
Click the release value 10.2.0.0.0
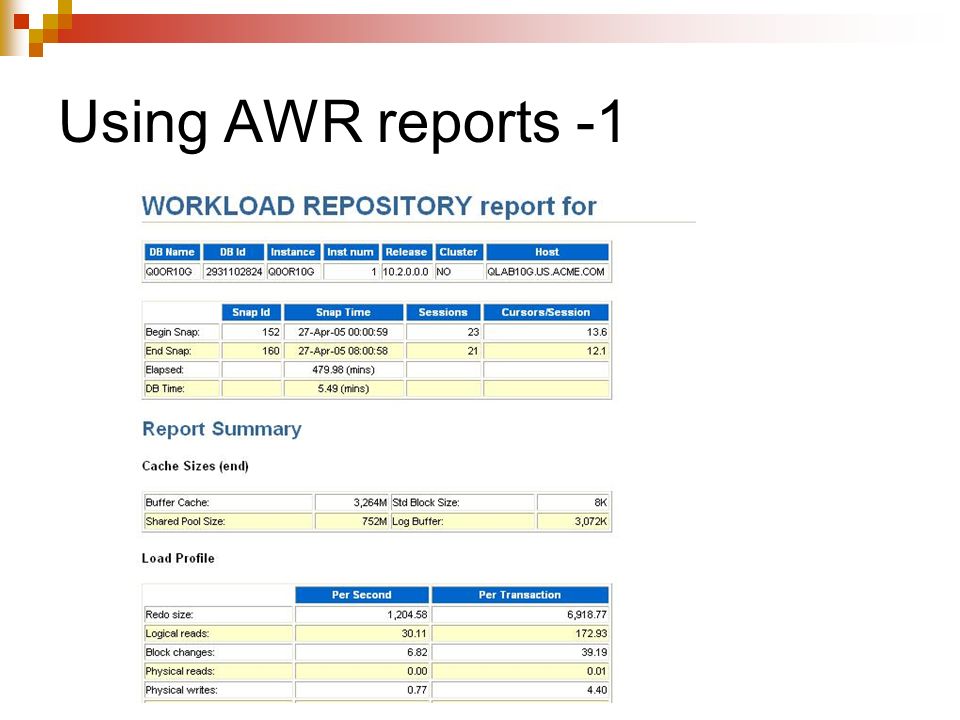point(405,272)
